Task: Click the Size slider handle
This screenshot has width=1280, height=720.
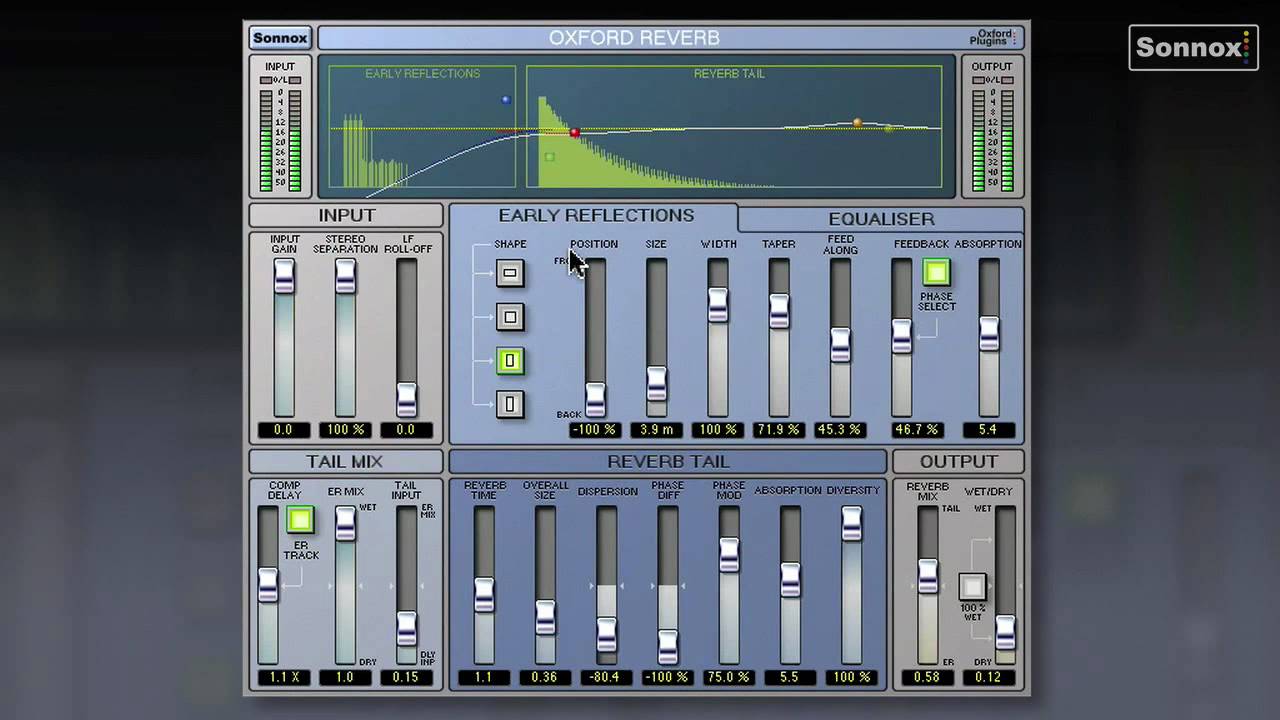Action: tap(656, 384)
